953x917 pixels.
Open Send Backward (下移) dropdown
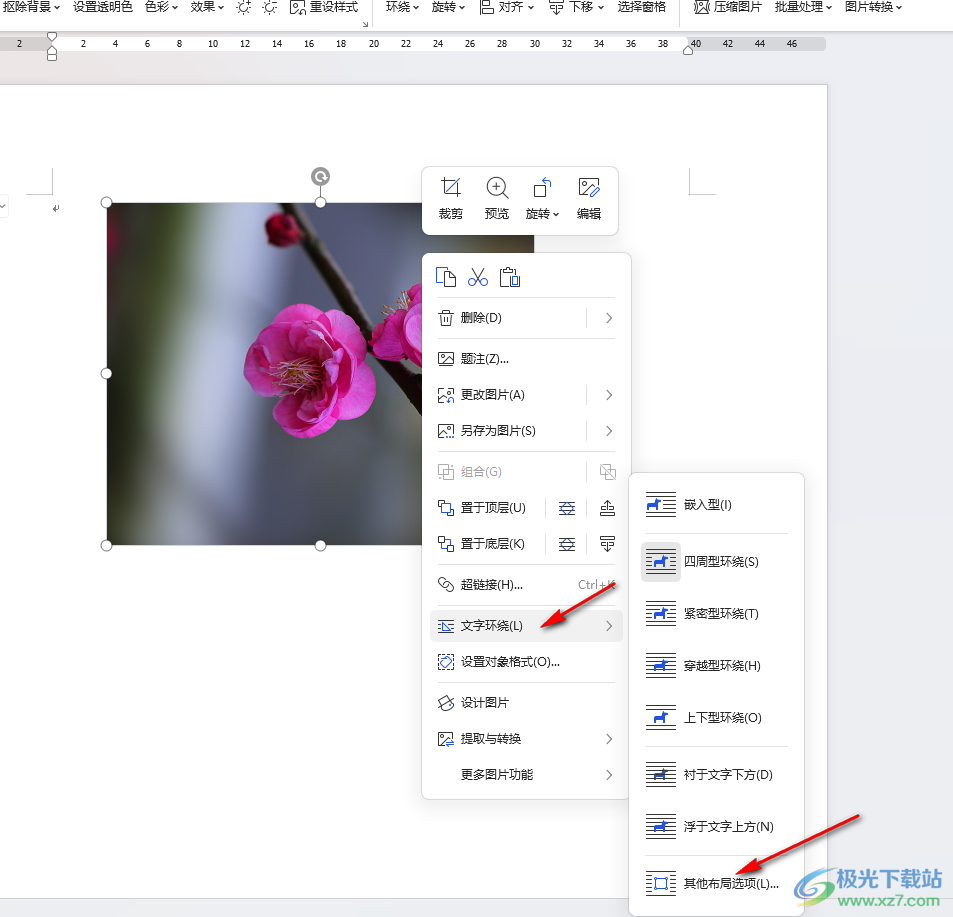pyautogui.click(x=576, y=7)
